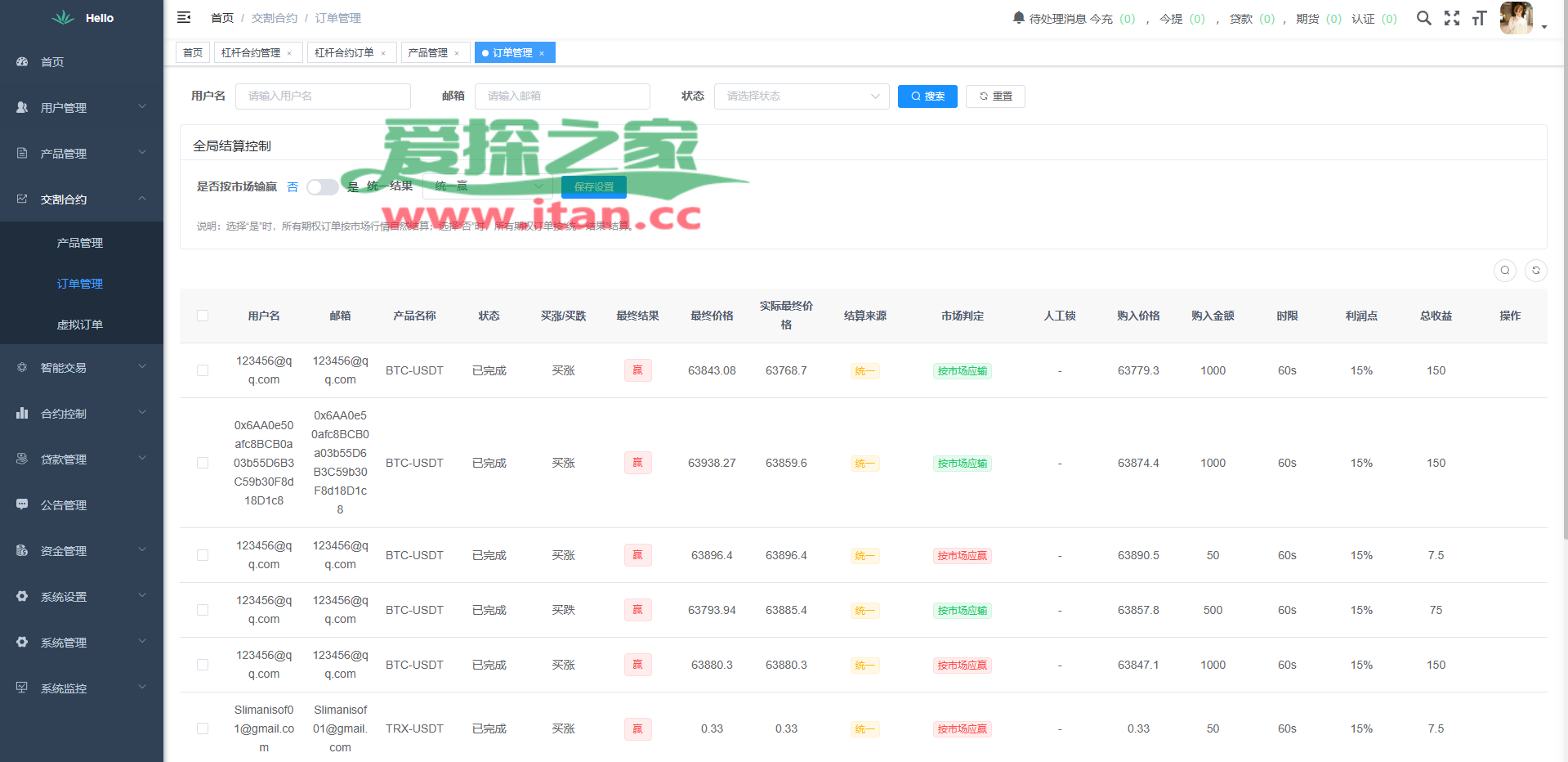
Task: Check the TRX-USDT order row checkbox
Action: (203, 728)
